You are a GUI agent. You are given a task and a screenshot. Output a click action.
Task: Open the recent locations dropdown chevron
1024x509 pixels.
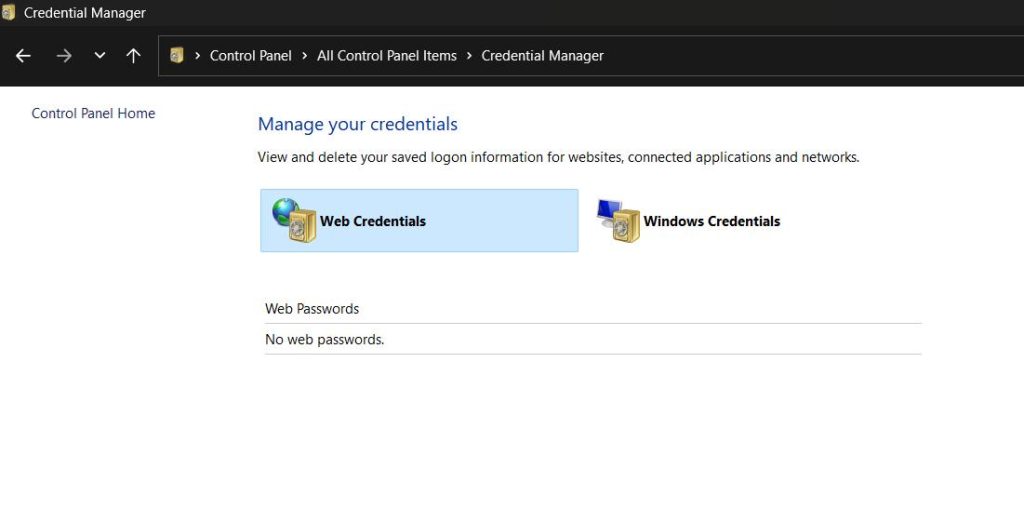pyautogui.click(x=99, y=56)
